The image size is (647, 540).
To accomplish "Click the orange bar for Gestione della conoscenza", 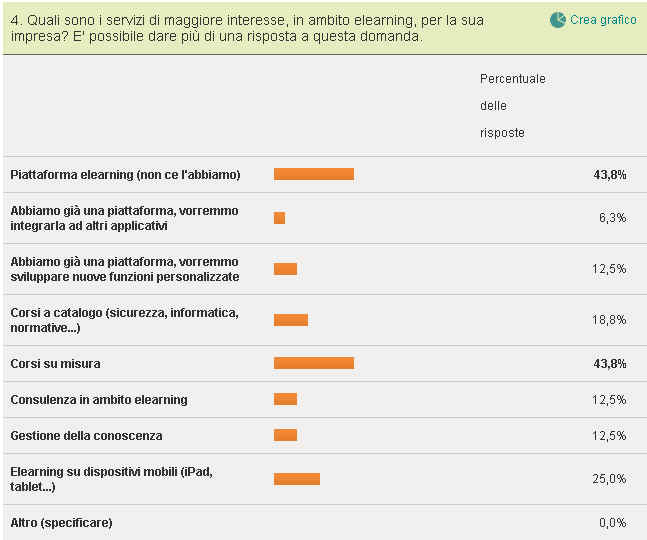I will [285, 435].
